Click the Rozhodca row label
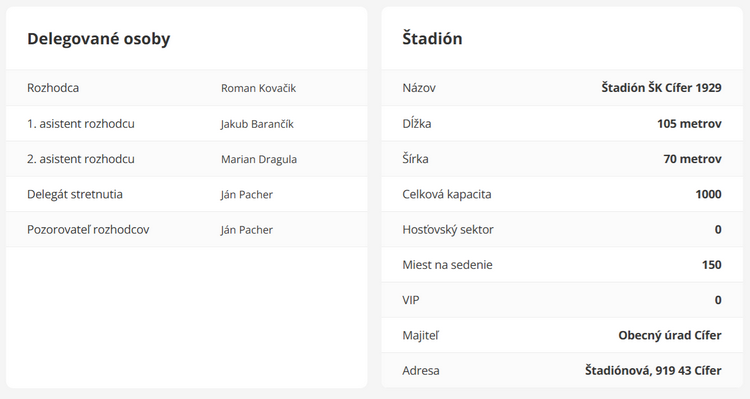The image size is (750, 399). point(53,88)
